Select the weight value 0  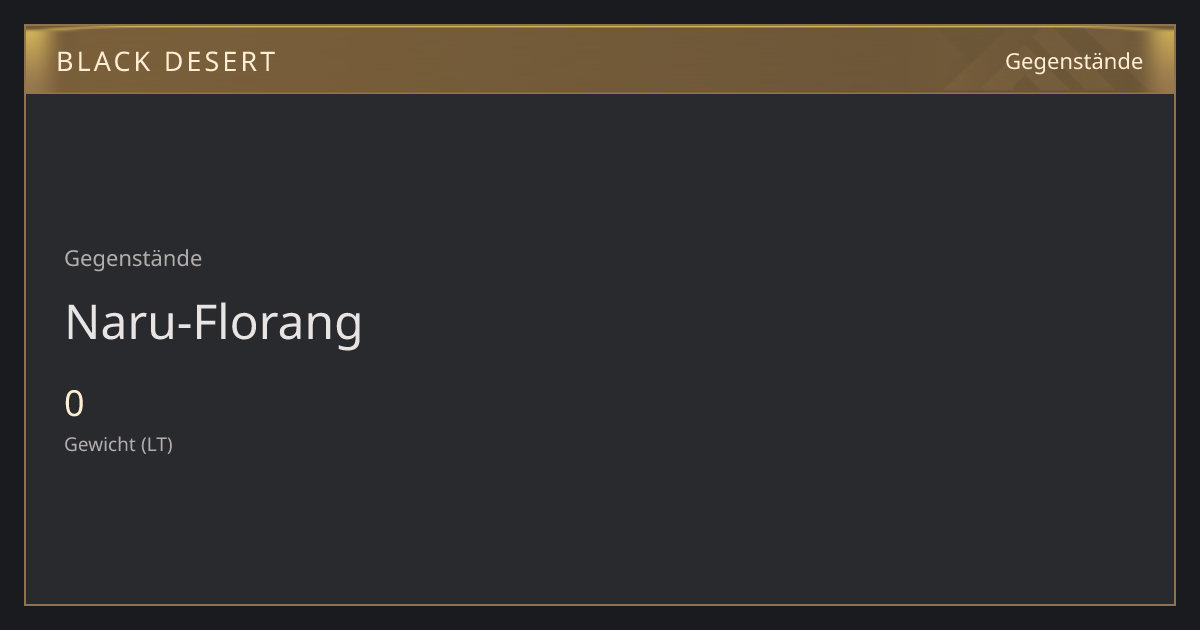(74, 405)
